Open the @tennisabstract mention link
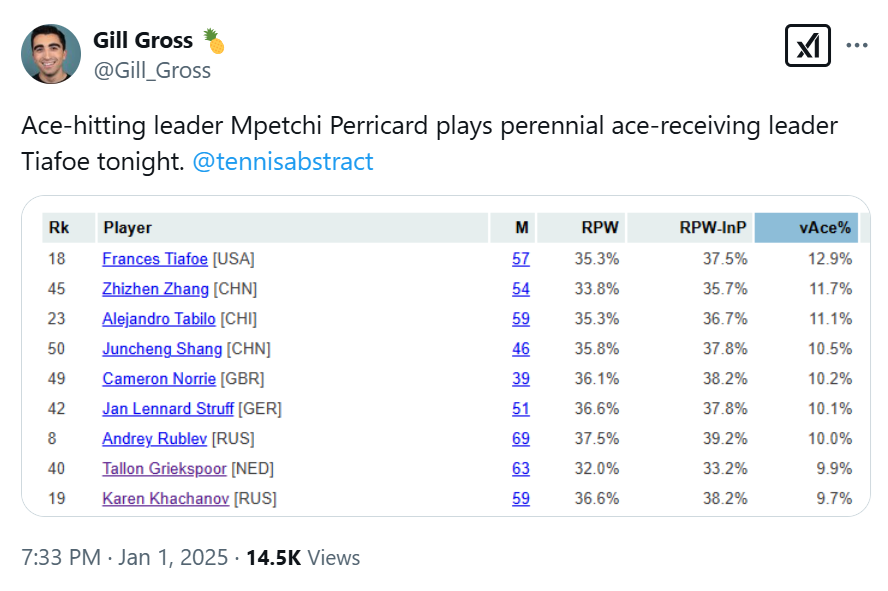 pos(283,162)
